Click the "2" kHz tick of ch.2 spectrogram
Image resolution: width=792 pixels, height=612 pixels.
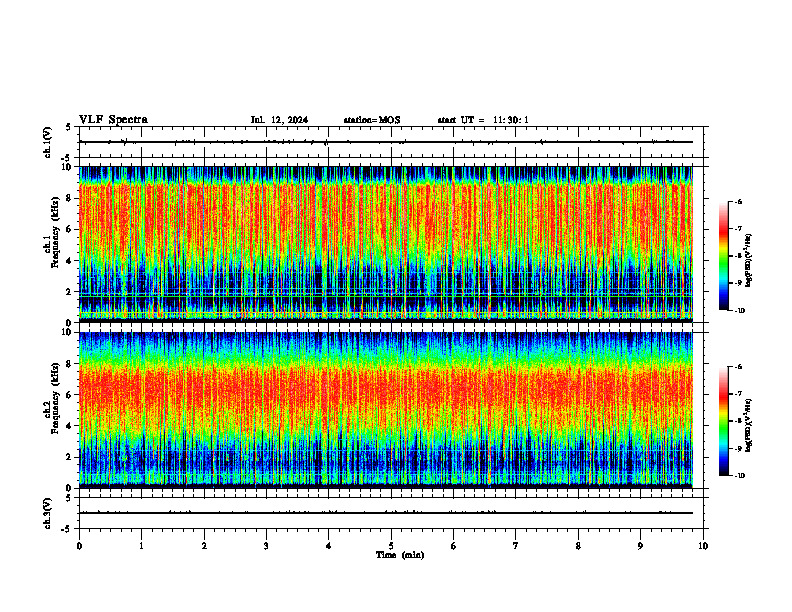click(70, 457)
